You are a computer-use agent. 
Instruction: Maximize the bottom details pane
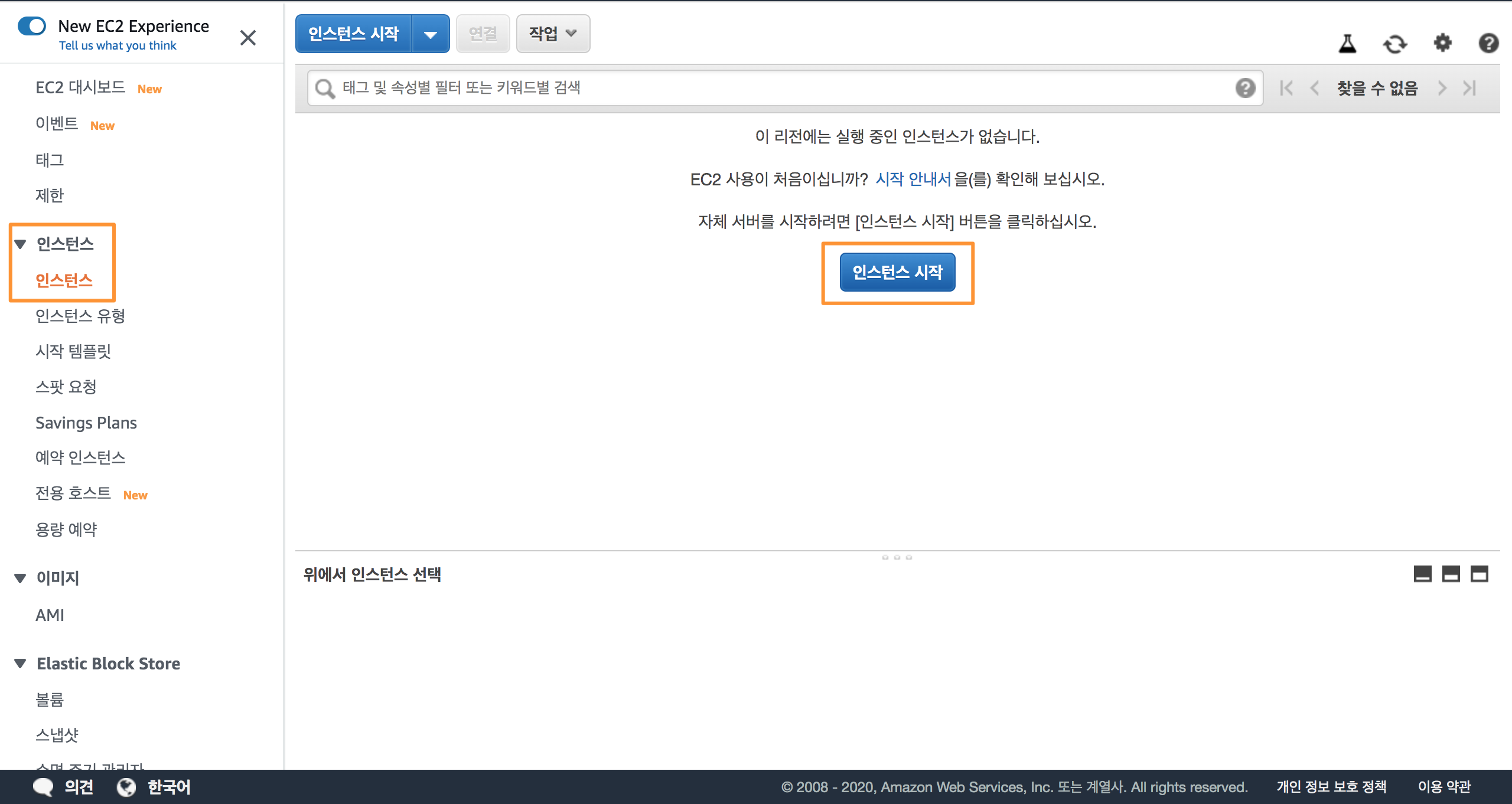pos(1479,574)
